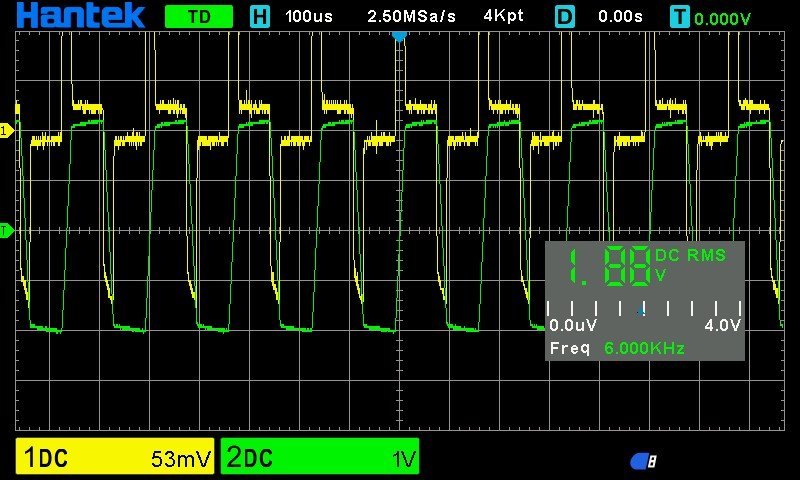This screenshot has width=800, height=480.
Task: Click the blue horizontal trigger position marker
Action: click(x=400, y=36)
